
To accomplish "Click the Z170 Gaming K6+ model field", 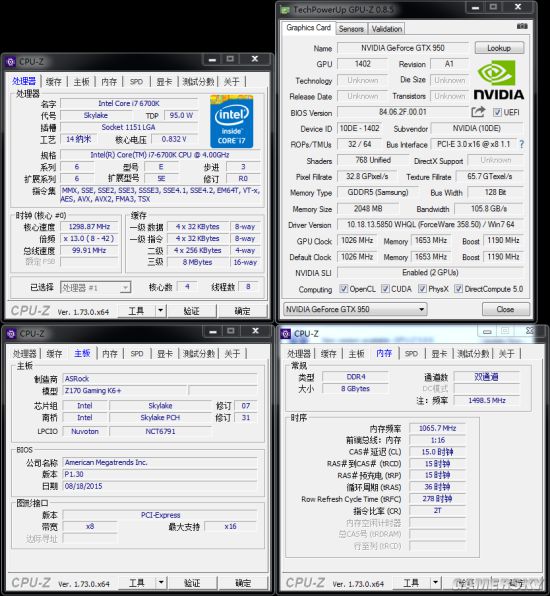I will pos(125,391).
